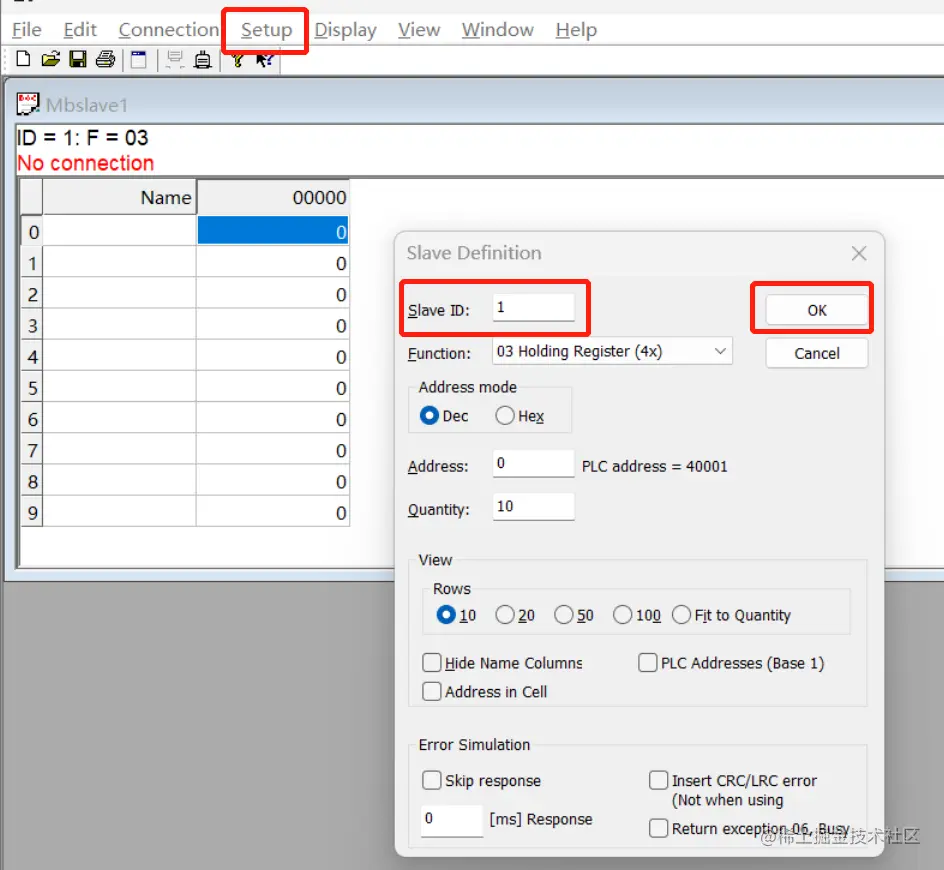
Task: Select the Dec address mode radio button
Action: (x=430, y=416)
